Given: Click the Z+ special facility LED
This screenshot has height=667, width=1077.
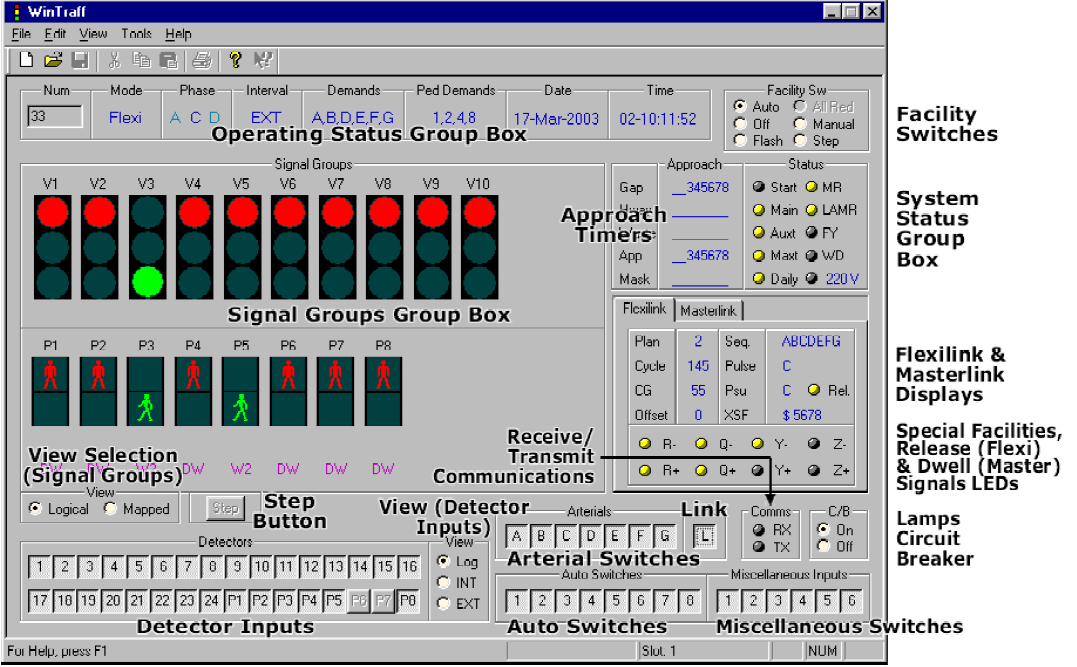Looking at the screenshot, I should [814, 471].
